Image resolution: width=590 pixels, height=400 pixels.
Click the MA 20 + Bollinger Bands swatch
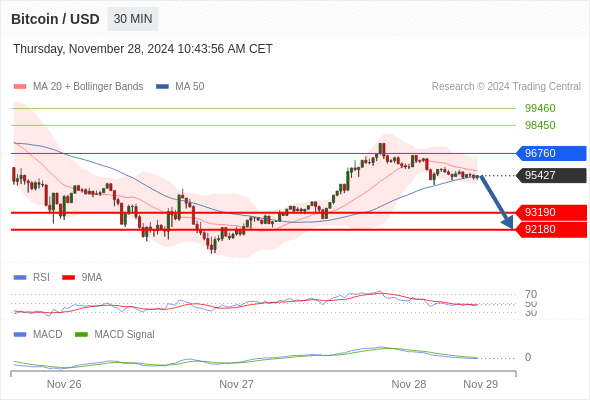(x=20, y=87)
